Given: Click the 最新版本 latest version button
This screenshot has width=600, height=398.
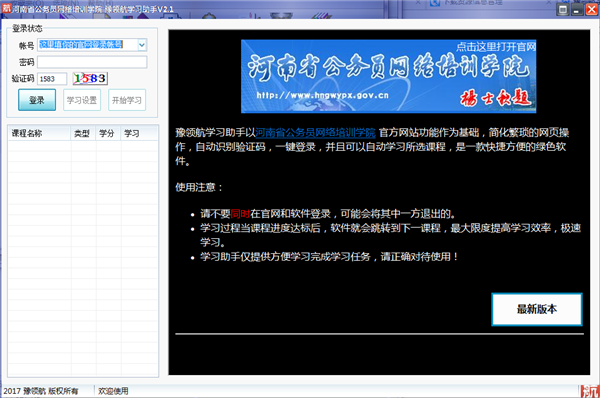Looking at the screenshot, I should (537, 309).
